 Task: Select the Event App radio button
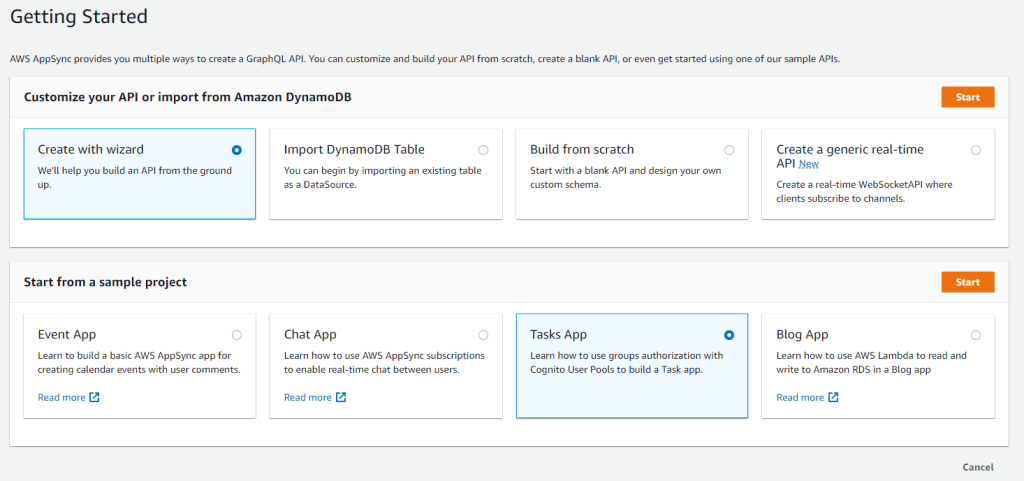(x=236, y=335)
